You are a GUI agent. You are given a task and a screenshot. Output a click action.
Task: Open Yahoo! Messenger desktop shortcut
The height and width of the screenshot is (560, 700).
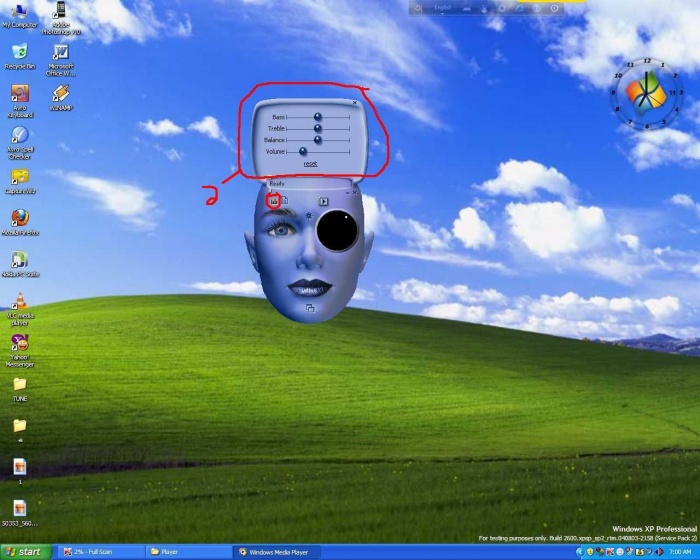pos(20,351)
